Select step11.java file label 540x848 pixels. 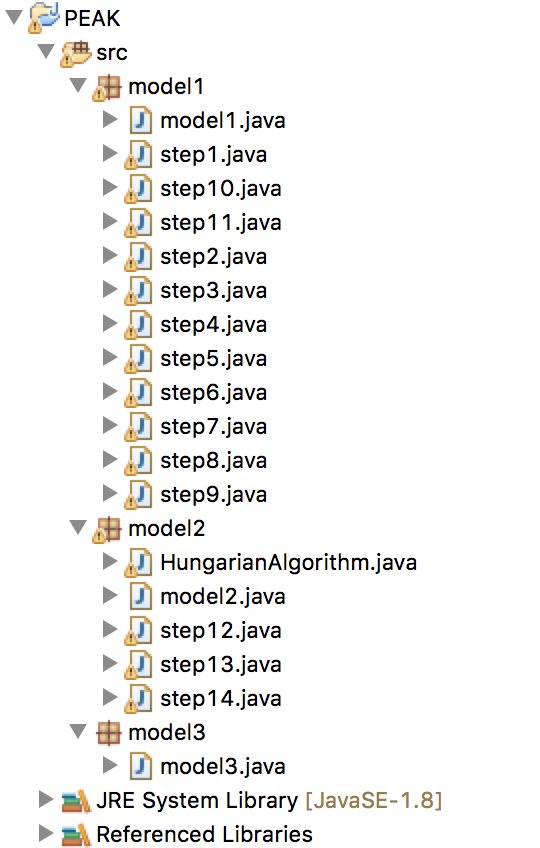pos(221,223)
